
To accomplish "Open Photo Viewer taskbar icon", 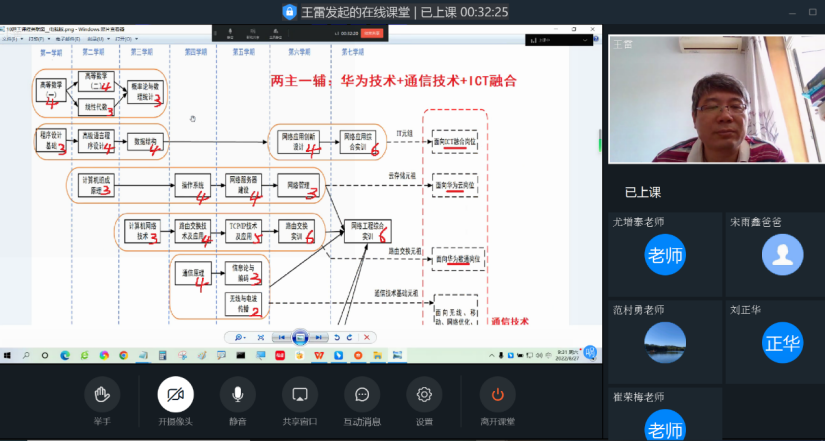I will tap(397, 355).
